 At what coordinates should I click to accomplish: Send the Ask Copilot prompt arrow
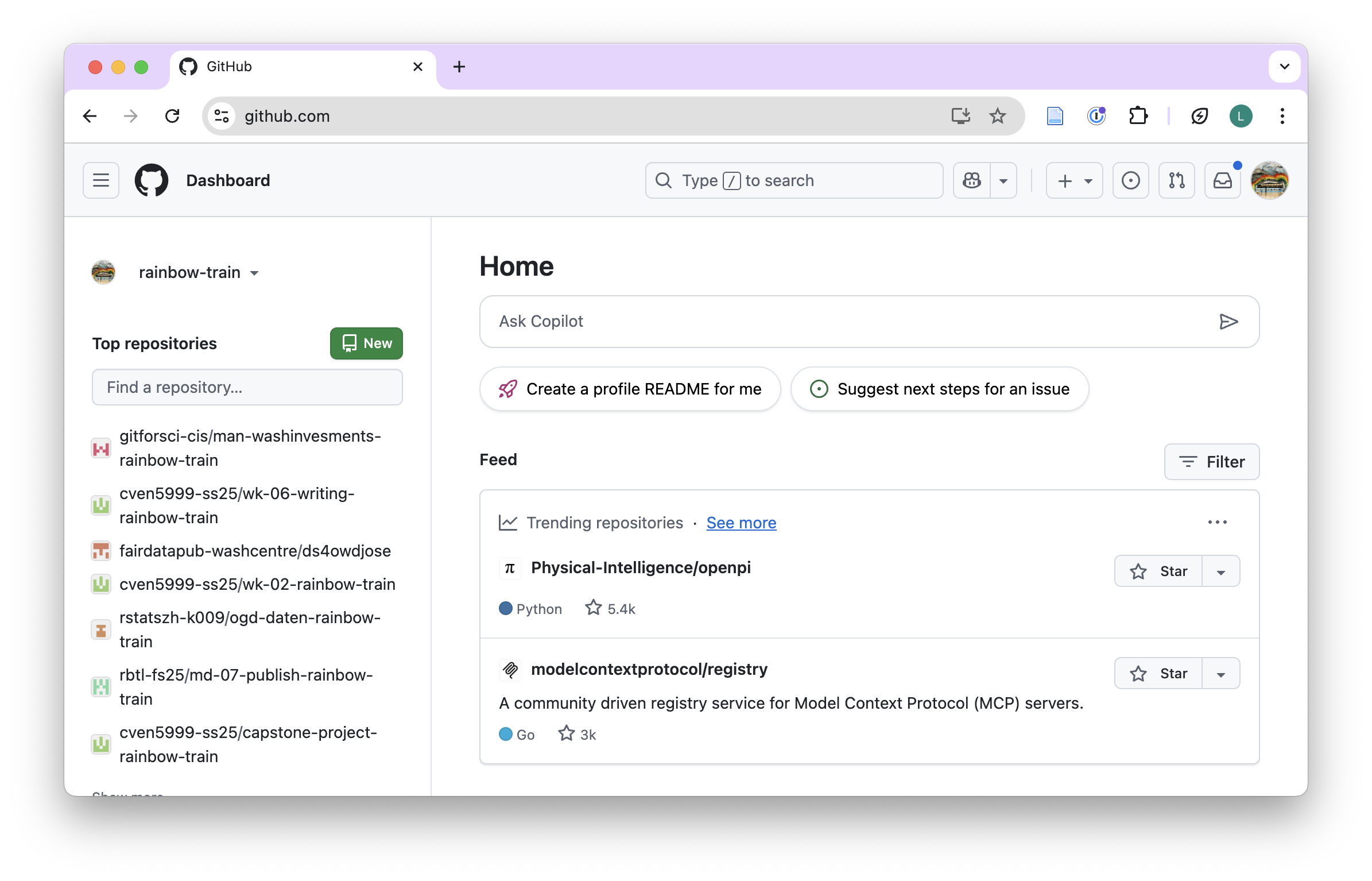click(1228, 322)
